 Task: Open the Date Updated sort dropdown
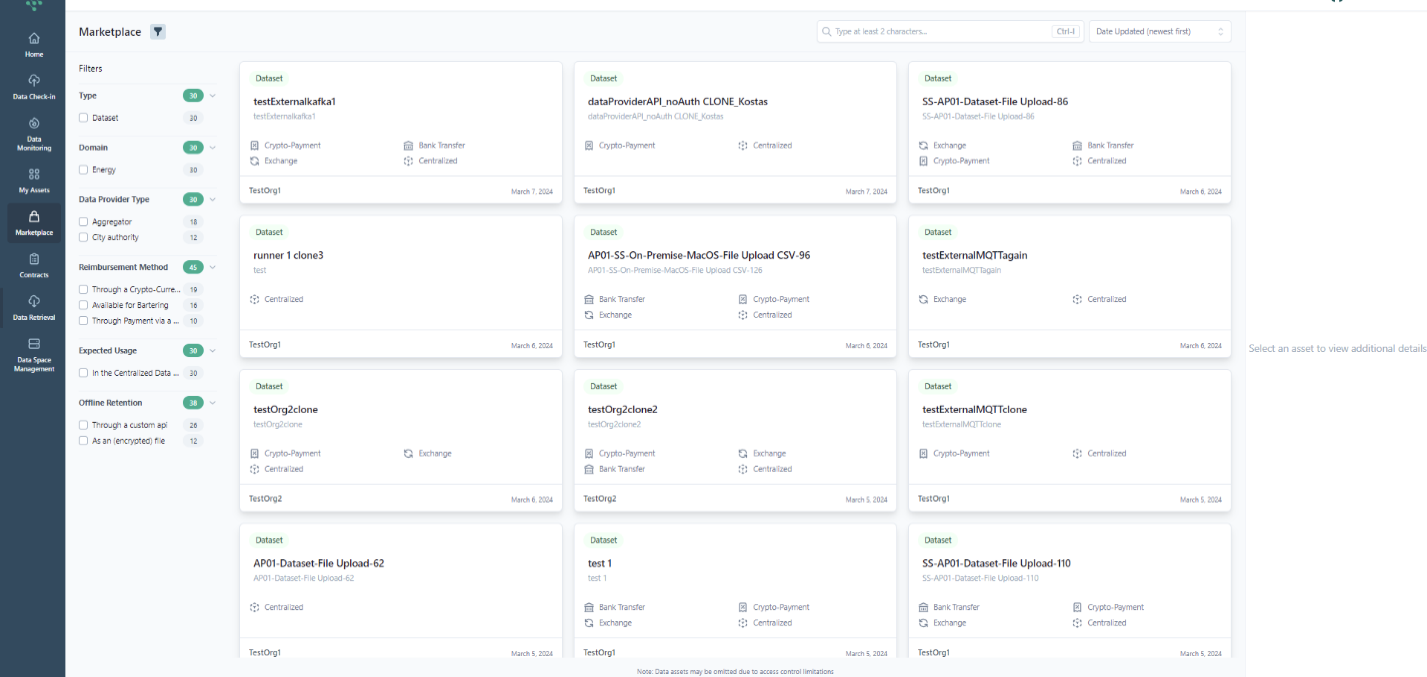click(1159, 32)
